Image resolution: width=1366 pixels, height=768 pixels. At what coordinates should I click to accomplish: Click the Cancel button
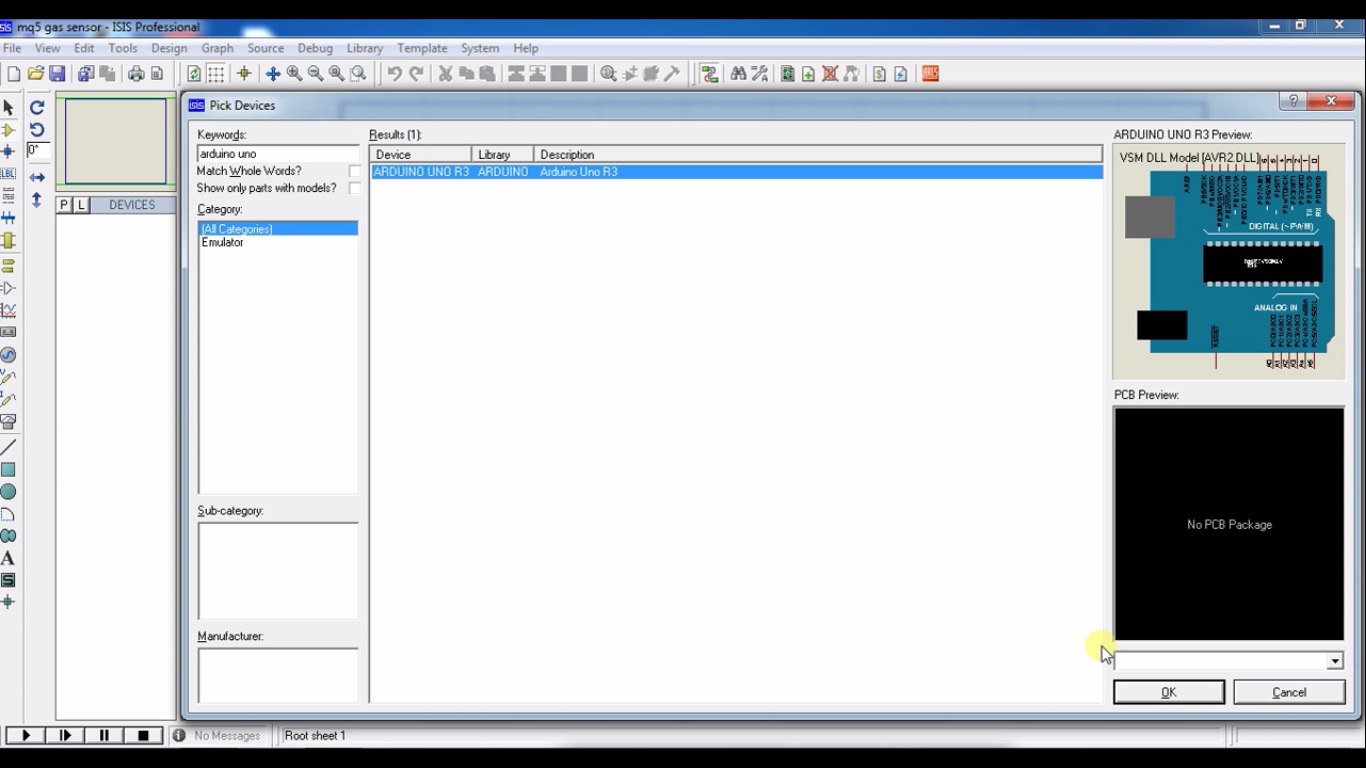(1289, 692)
